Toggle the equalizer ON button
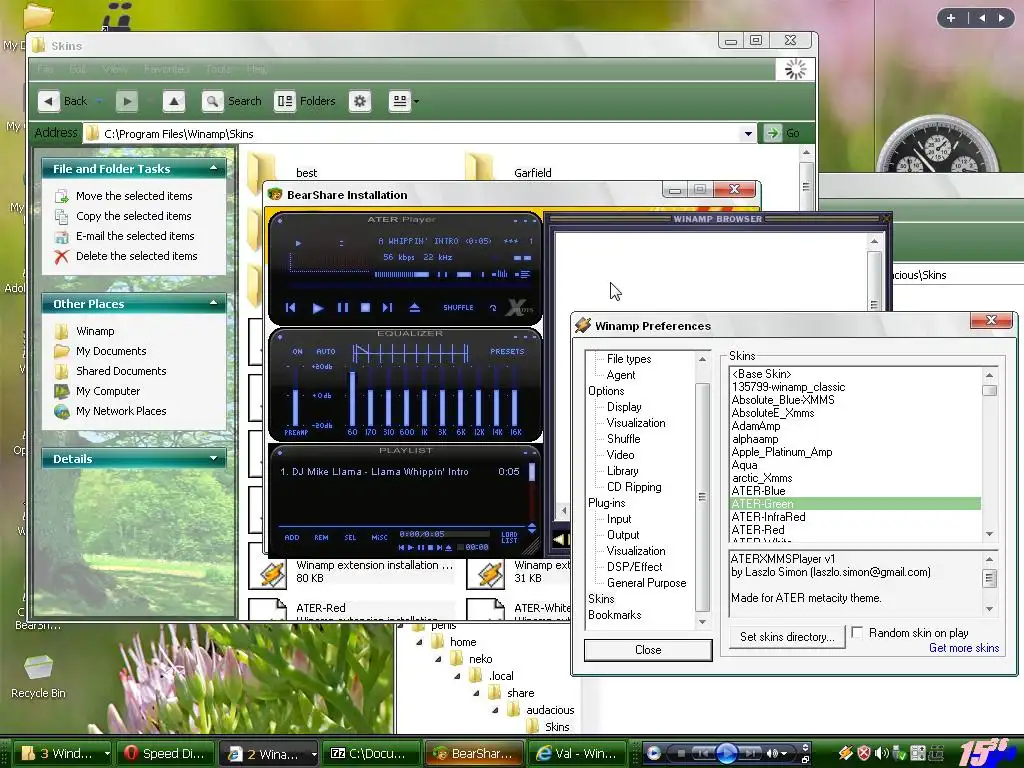The width and height of the screenshot is (1024, 768). (x=297, y=352)
